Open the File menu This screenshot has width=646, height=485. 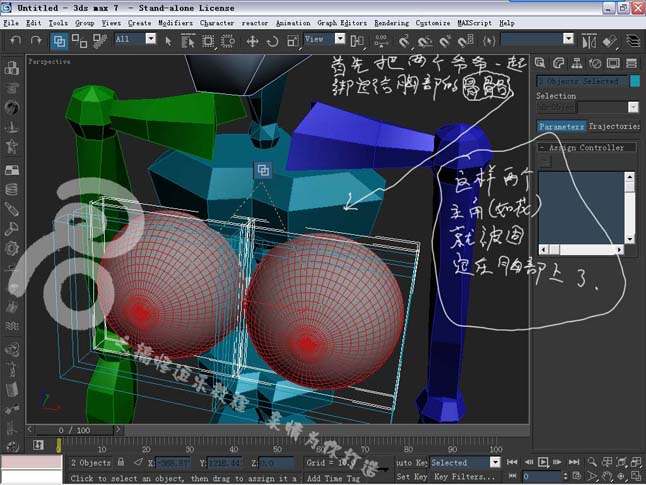click(11, 23)
